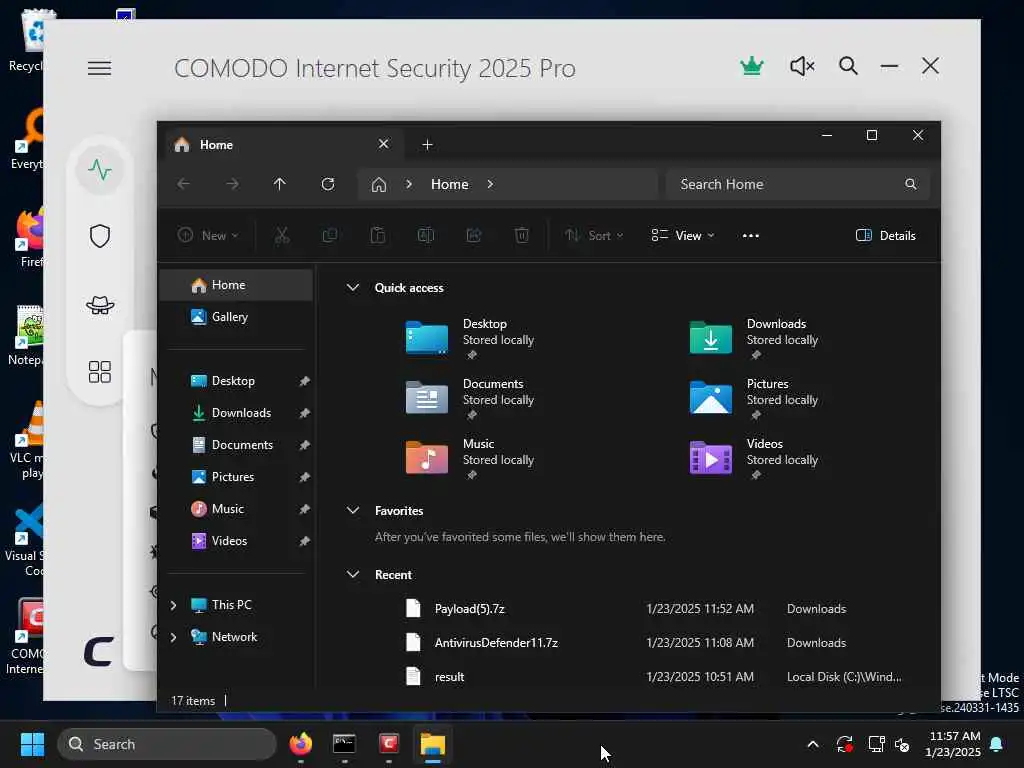The height and width of the screenshot is (768, 1024).
Task: Toggle the muted speaker icon in COMODO
Action: tap(802, 66)
